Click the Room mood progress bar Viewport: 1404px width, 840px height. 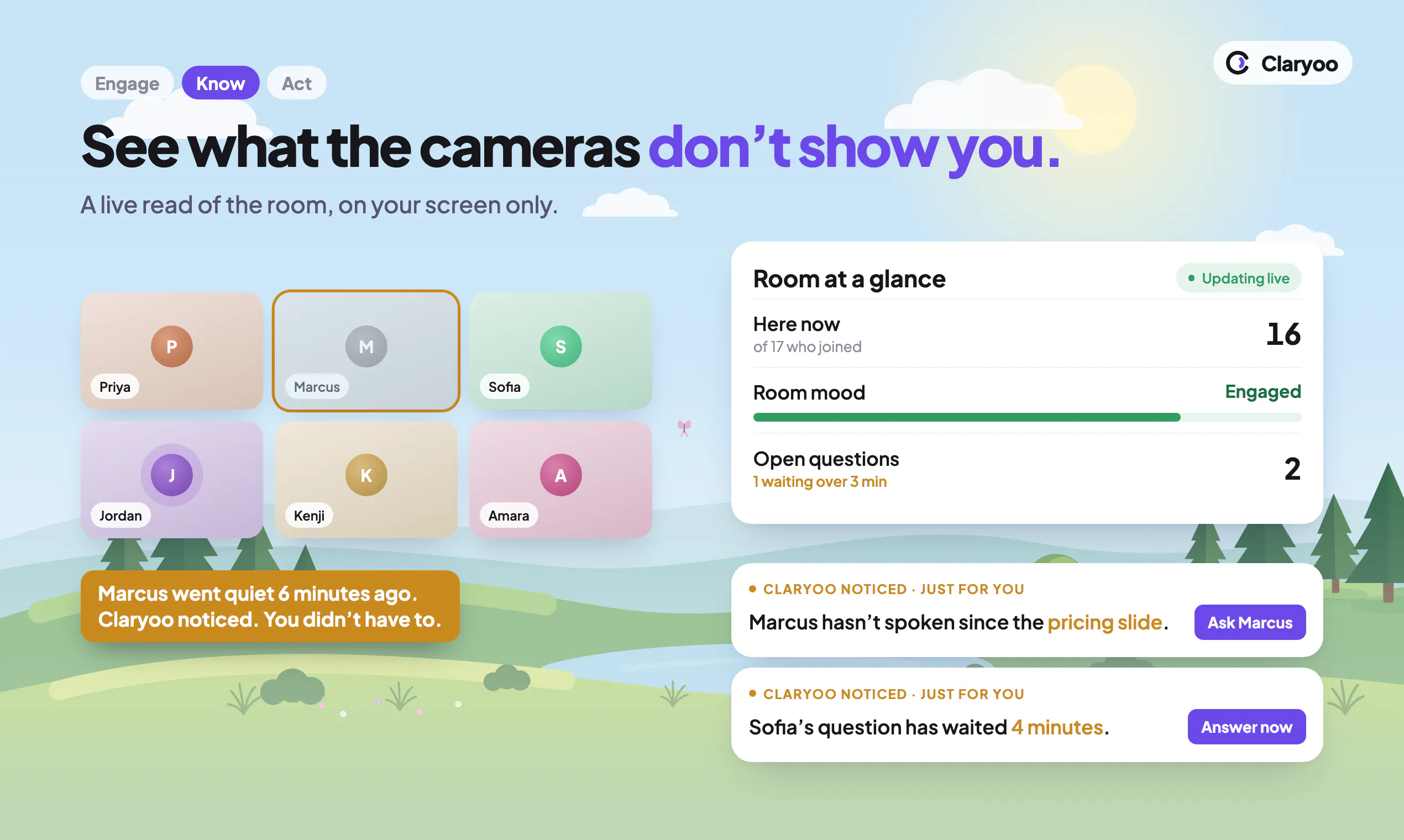point(1027,418)
